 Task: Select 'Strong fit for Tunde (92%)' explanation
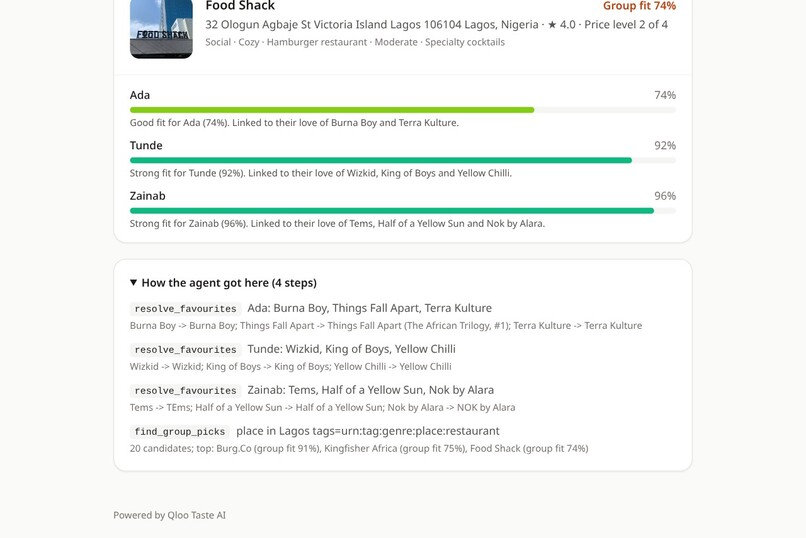[321, 173]
